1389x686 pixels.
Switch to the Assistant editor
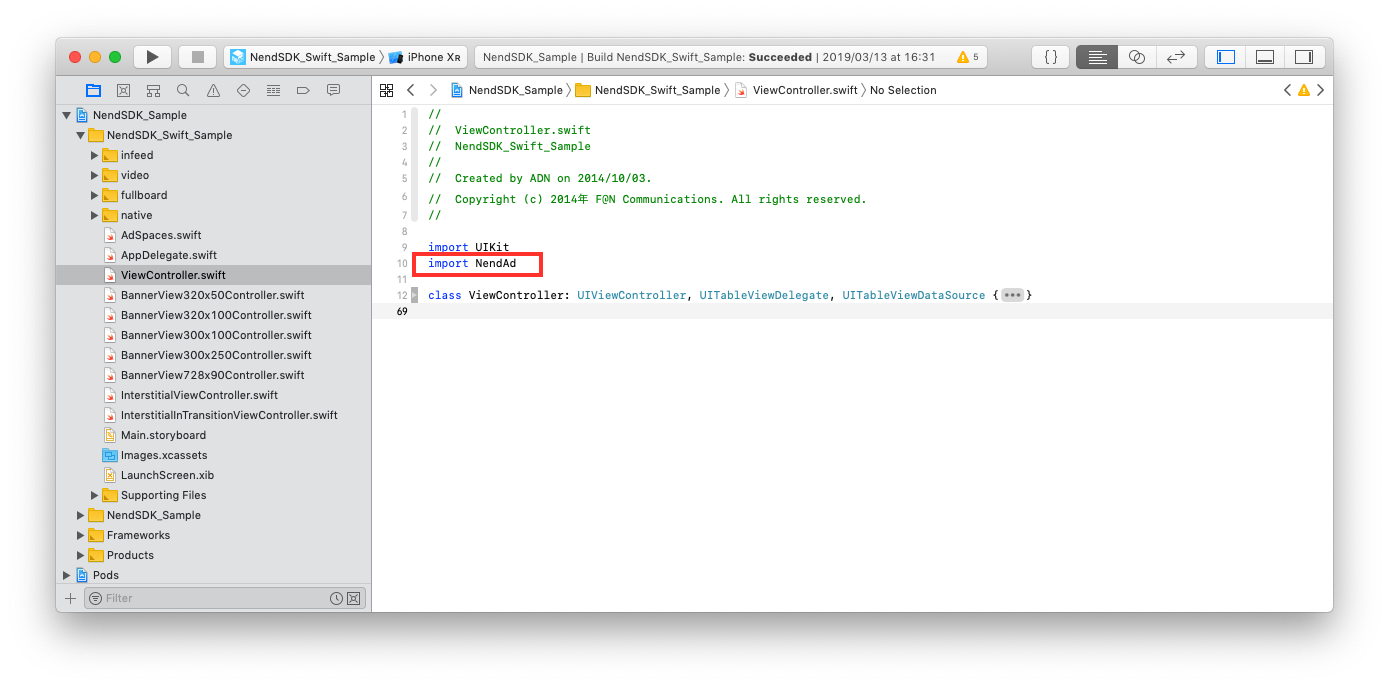pyautogui.click(x=1137, y=57)
